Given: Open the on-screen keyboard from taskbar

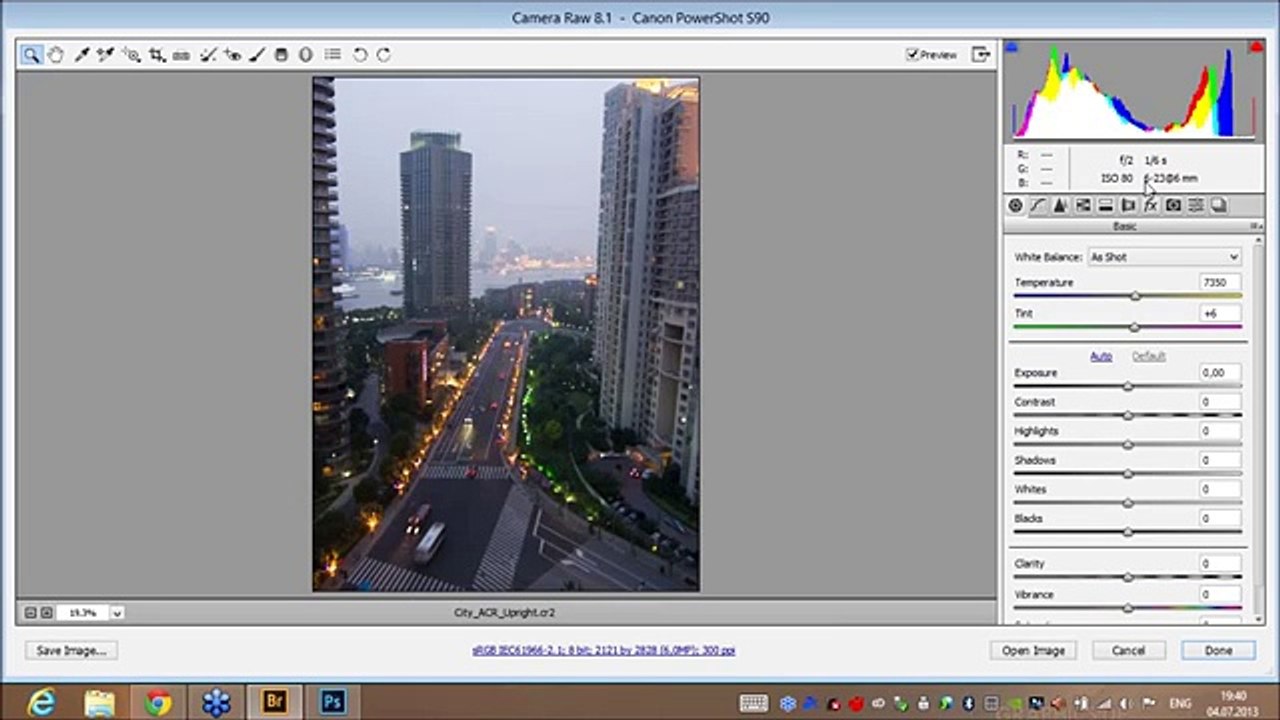Looking at the screenshot, I should pyautogui.click(x=753, y=704).
